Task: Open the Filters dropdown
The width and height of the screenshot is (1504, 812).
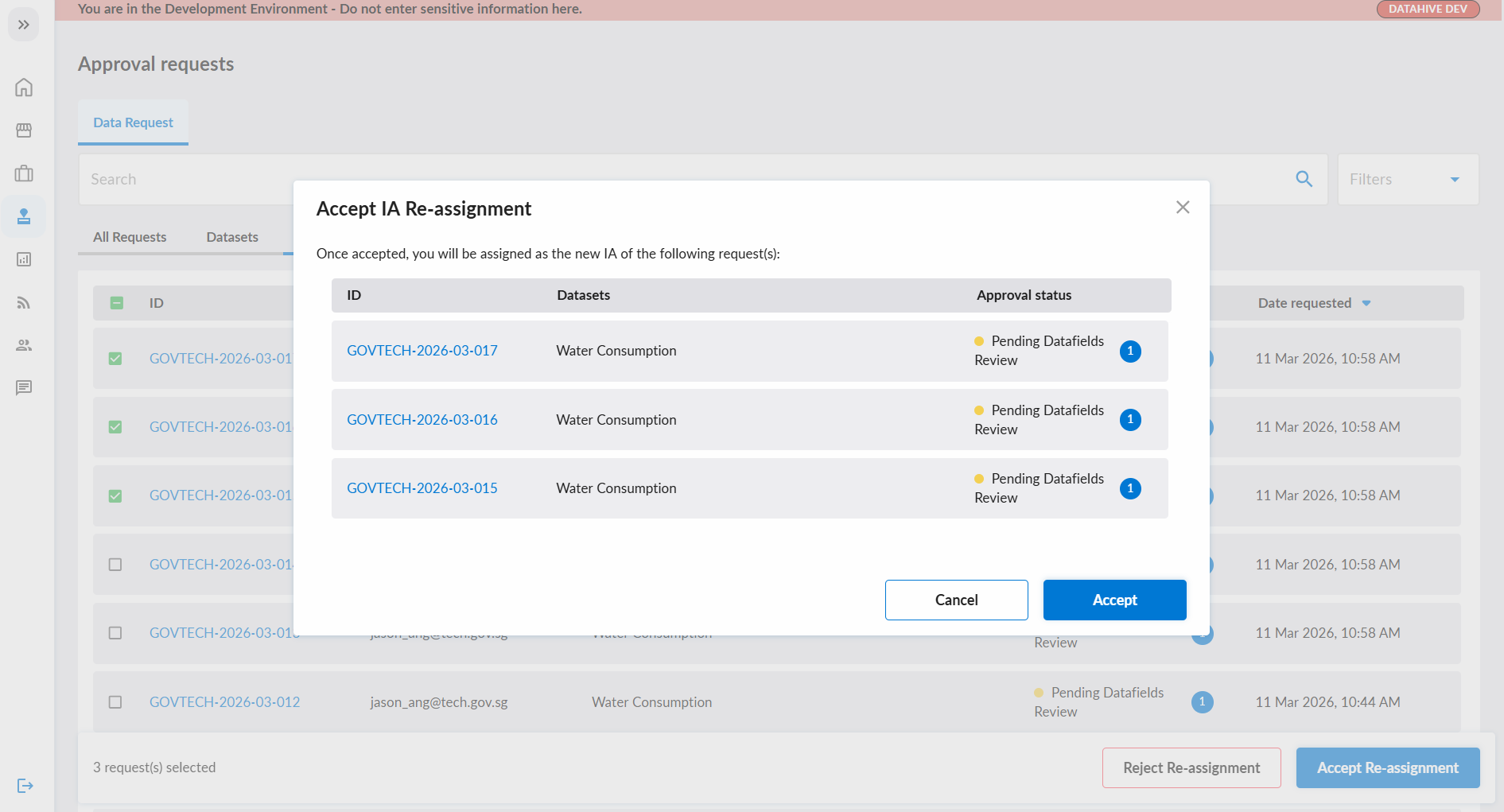Action: click(x=1408, y=179)
